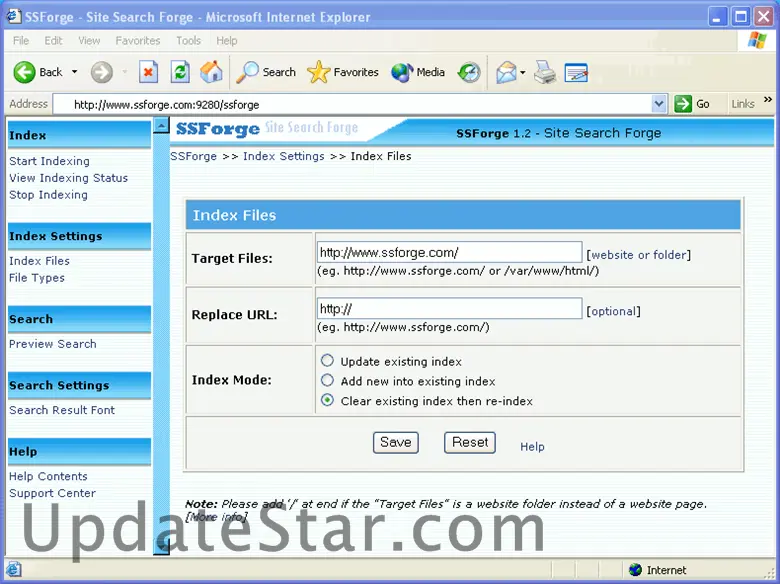Select Clear existing index then re-index radio
Screen dimensions: 780x584
tap(327, 400)
